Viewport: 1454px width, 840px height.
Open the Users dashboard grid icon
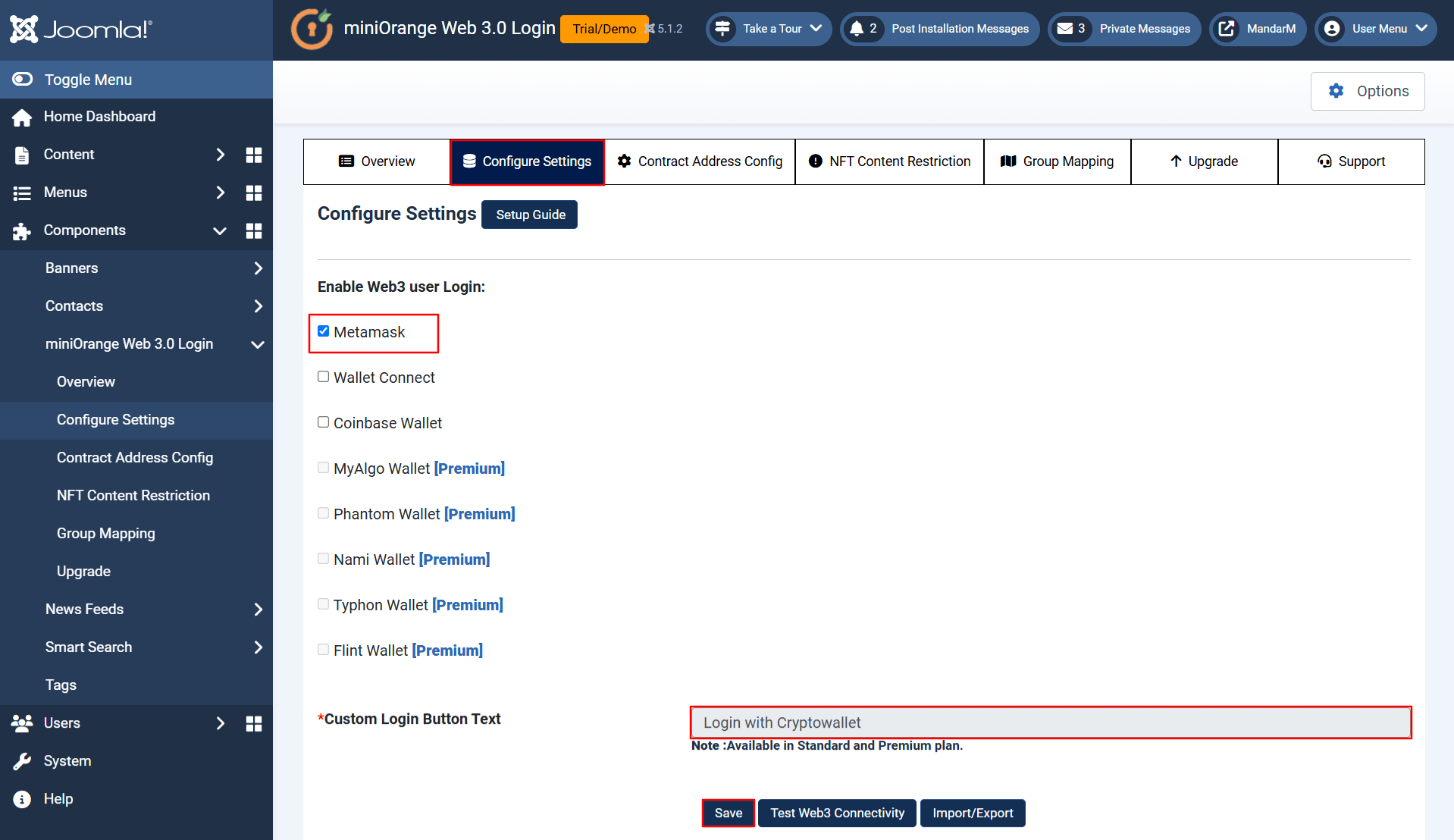pyautogui.click(x=254, y=723)
